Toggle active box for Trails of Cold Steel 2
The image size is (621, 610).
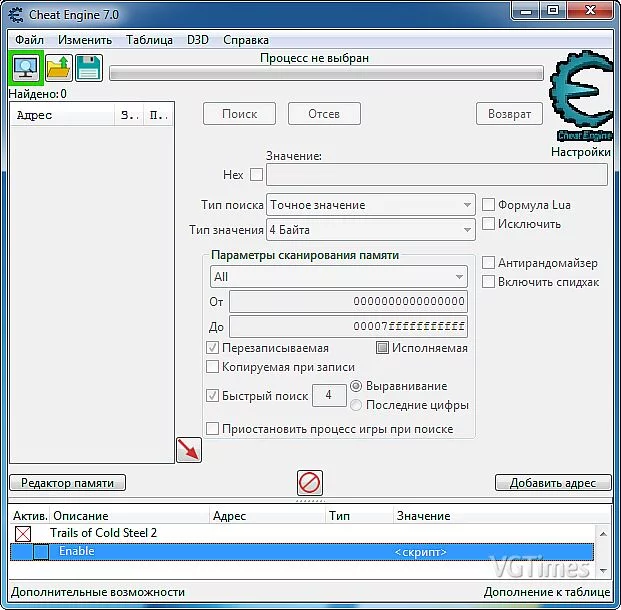[23, 534]
